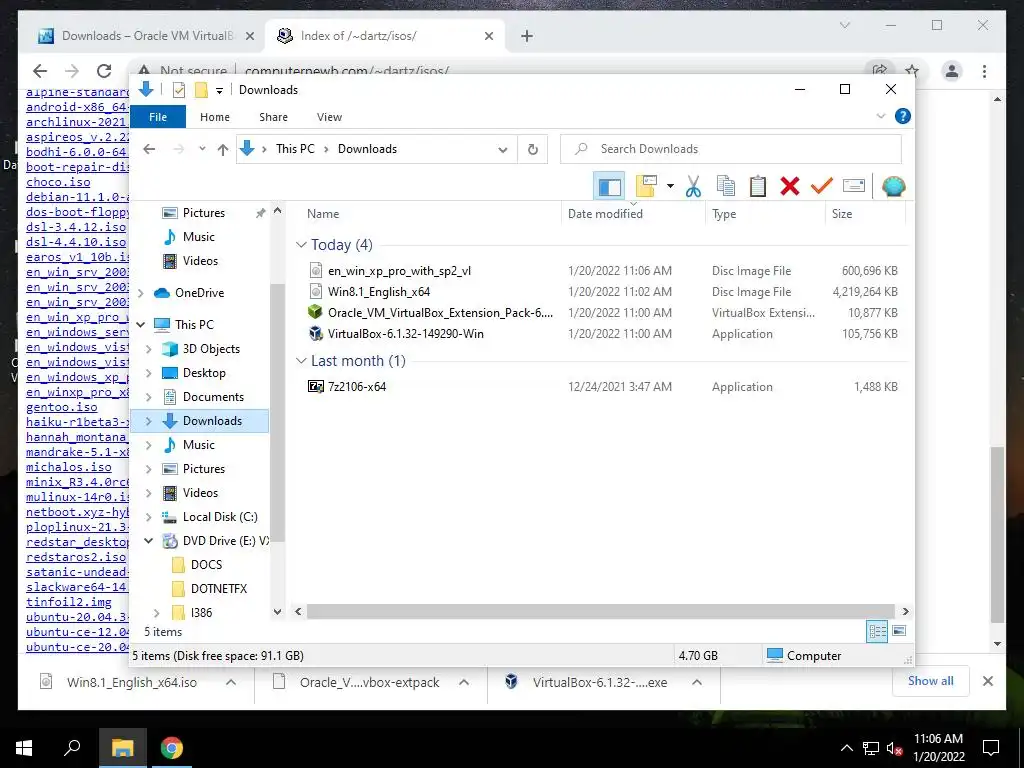Click horizontal scrollbar in file list
This screenshot has width=1024, height=768.
pyautogui.click(x=601, y=612)
